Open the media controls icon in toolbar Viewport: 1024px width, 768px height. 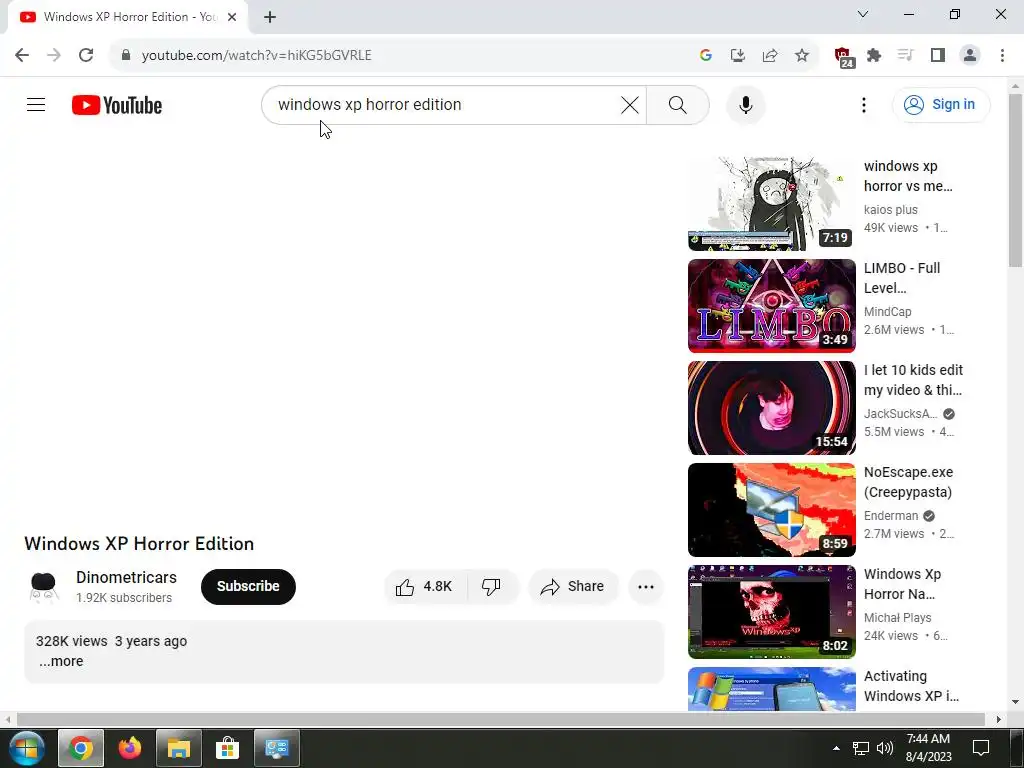pos(905,56)
